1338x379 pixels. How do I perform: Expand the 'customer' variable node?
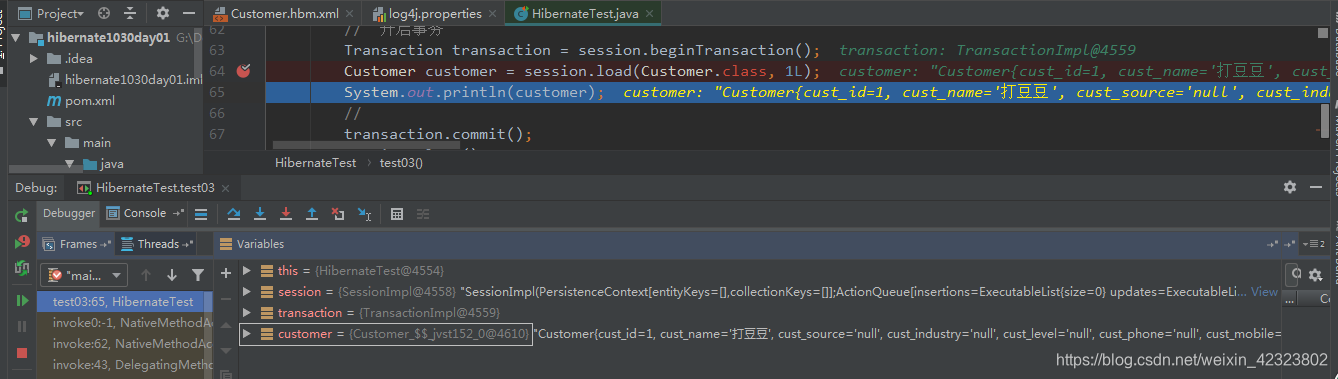(247, 334)
